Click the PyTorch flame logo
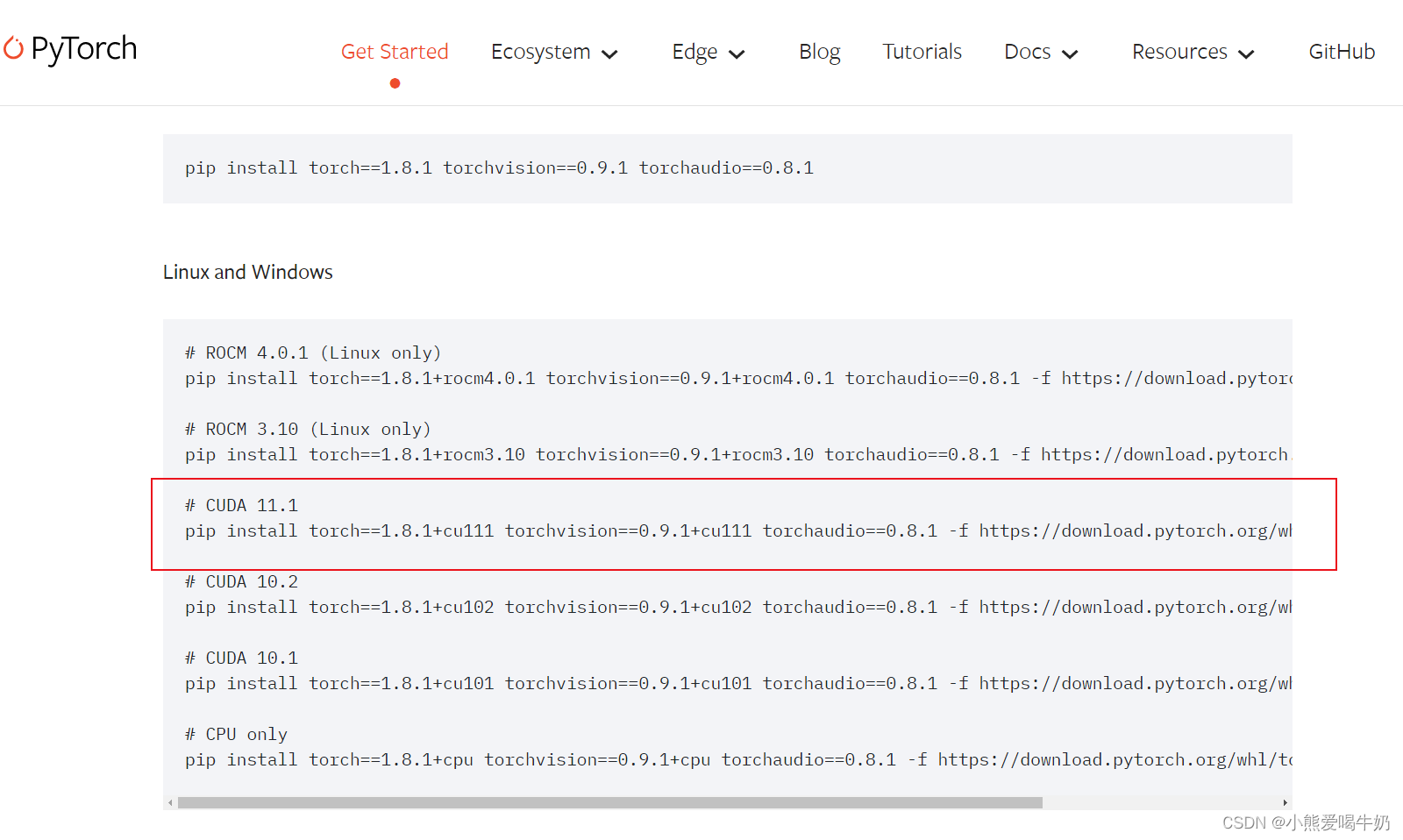The height and width of the screenshot is (840, 1403). [14, 50]
